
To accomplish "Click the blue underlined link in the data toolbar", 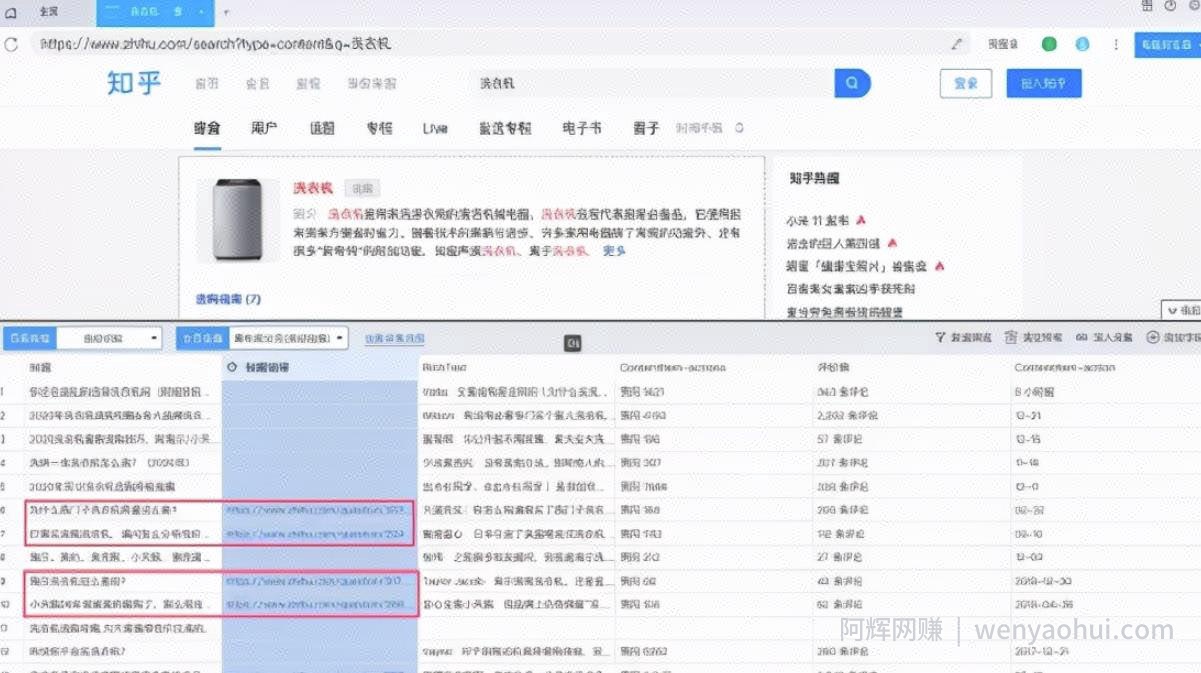I will coord(394,339).
